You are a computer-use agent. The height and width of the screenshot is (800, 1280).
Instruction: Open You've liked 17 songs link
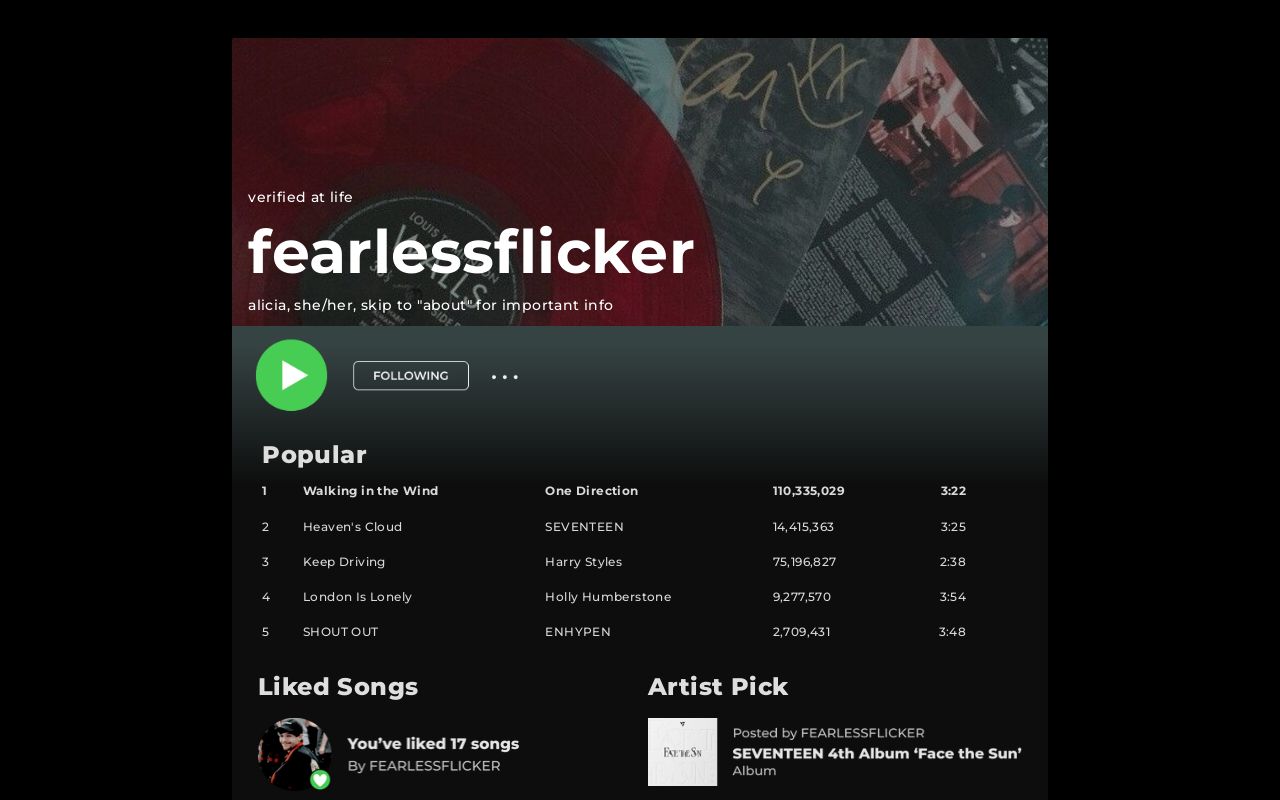433,744
